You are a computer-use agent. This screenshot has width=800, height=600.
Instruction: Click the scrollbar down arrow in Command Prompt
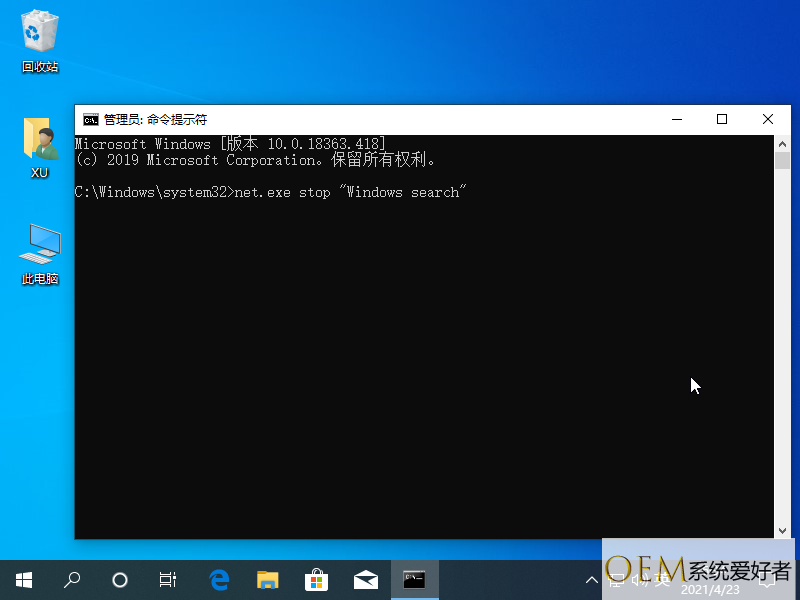pos(782,531)
